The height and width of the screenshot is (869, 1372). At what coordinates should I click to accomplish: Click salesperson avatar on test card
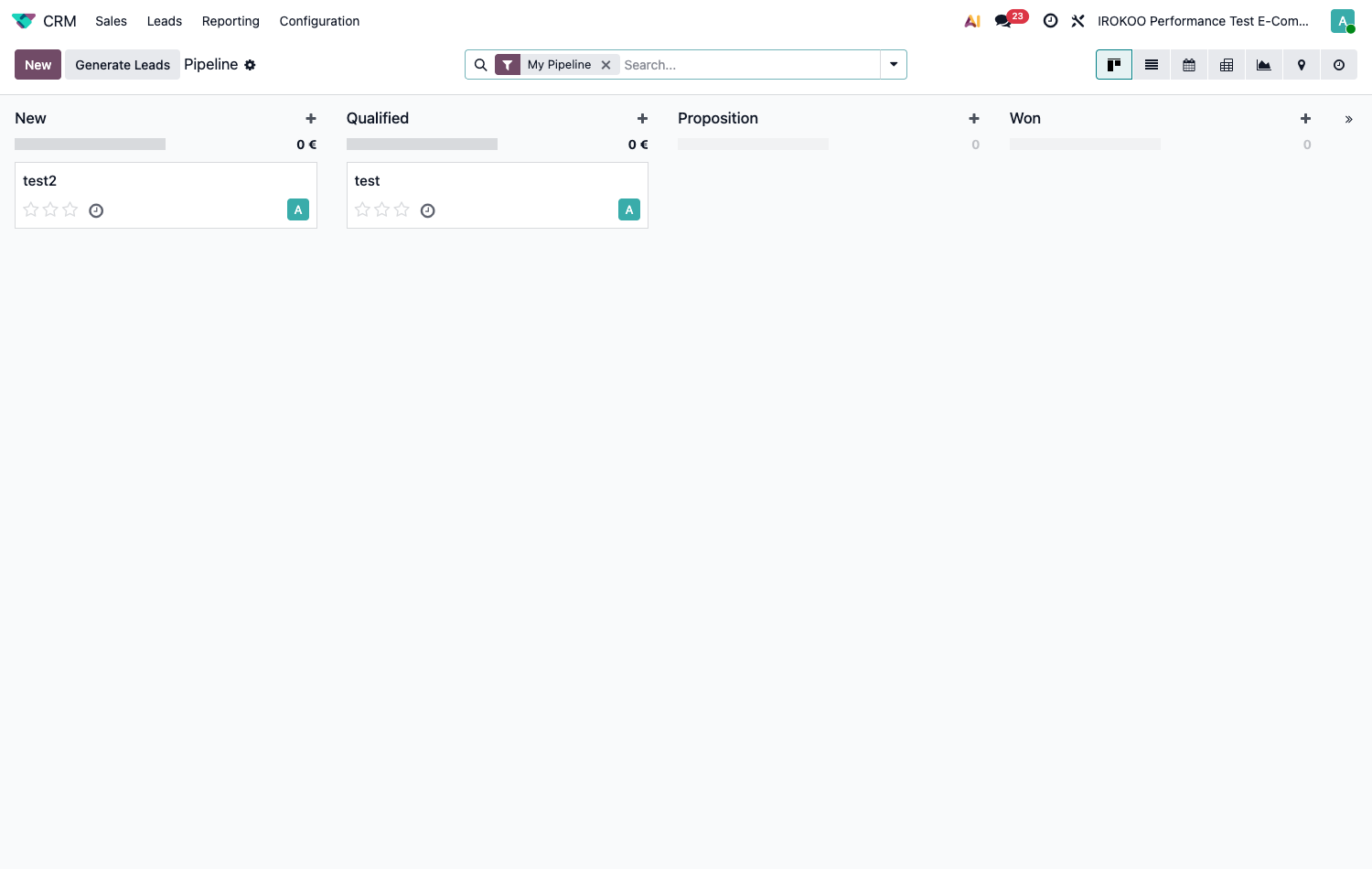point(629,209)
